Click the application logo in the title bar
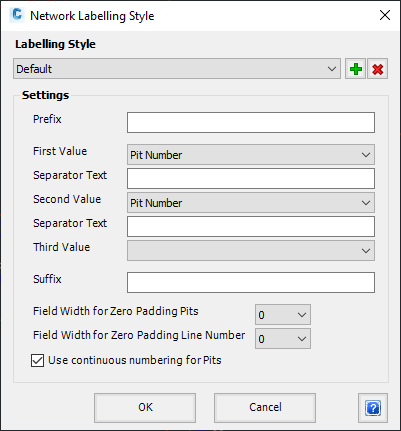Image resolution: width=401 pixels, height=431 pixels. [17, 15]
